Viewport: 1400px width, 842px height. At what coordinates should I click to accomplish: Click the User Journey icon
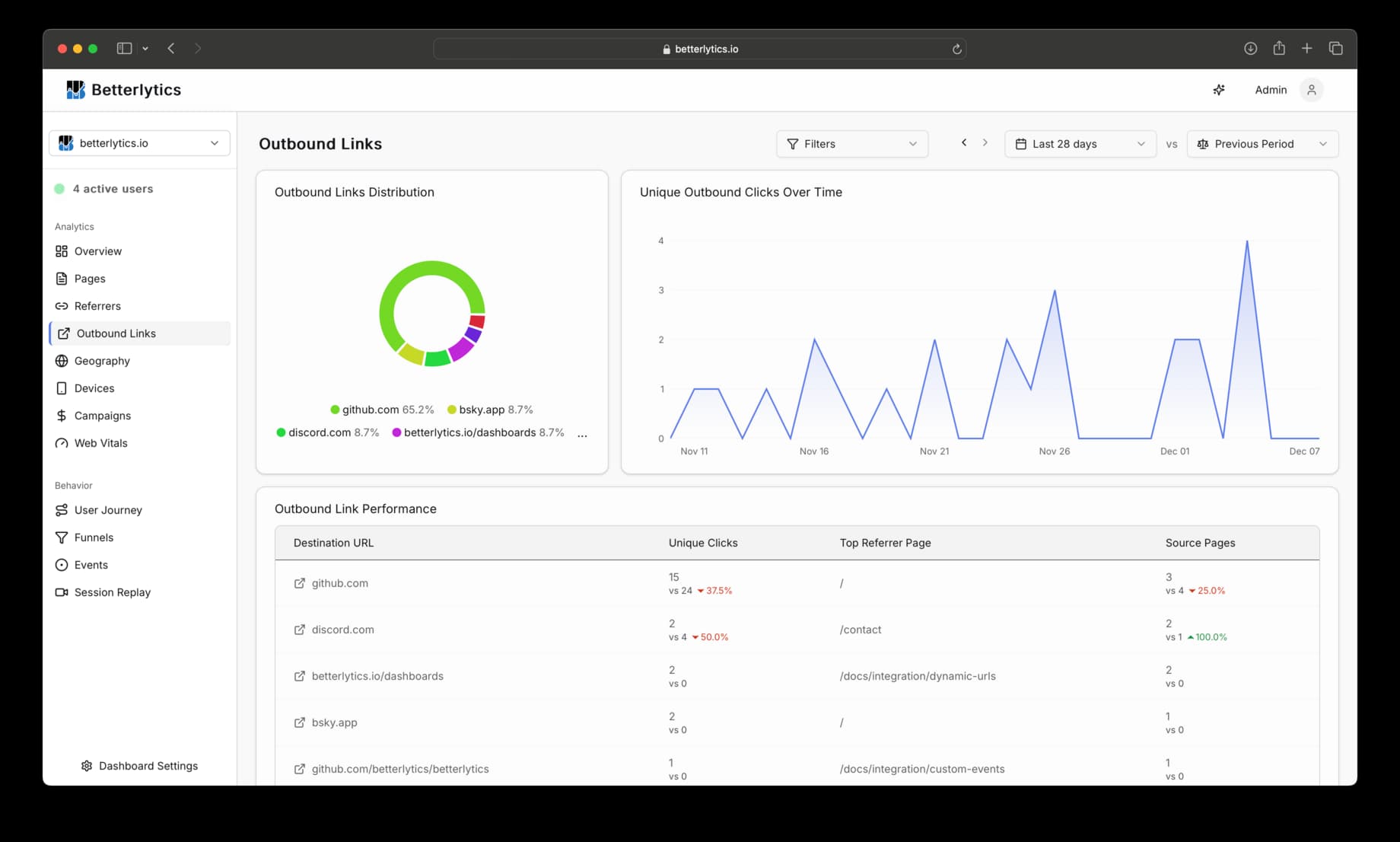pos(62,509)
